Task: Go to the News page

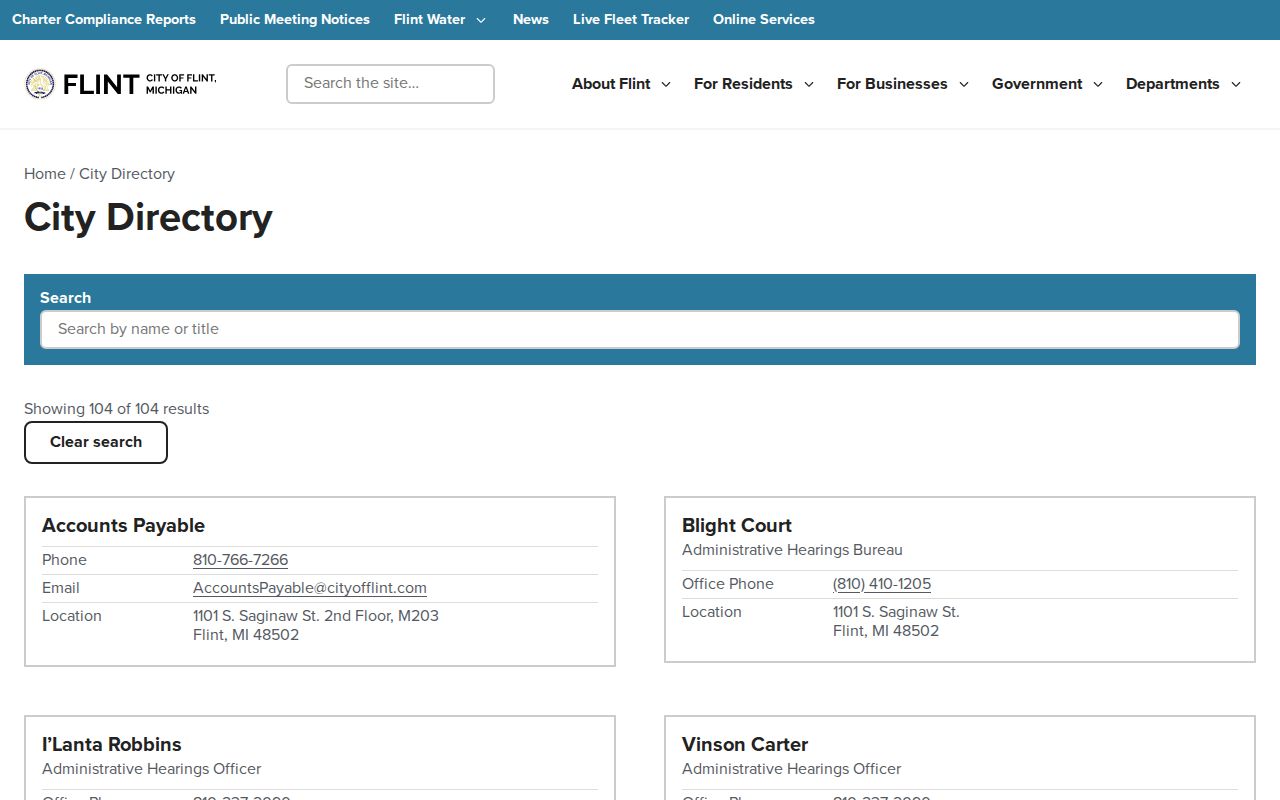Action: coord(531,19)
